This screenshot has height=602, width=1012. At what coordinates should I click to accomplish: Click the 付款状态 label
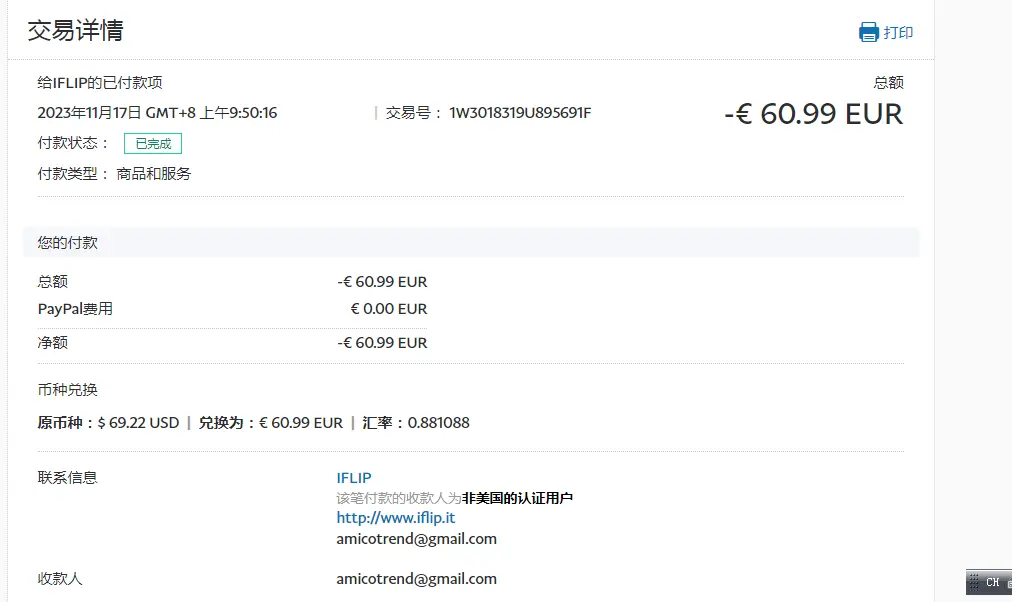73,143
